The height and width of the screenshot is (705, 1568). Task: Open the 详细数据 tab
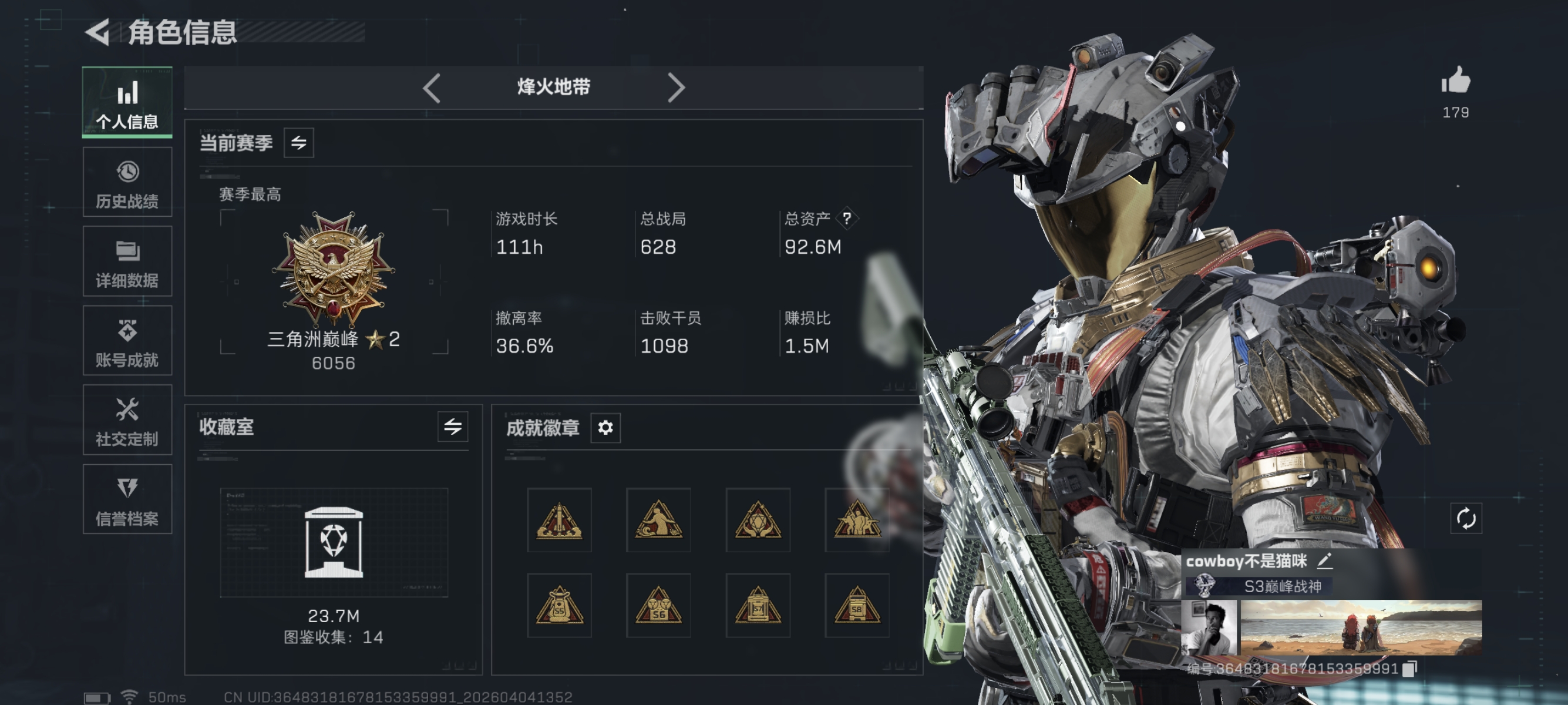127,261
